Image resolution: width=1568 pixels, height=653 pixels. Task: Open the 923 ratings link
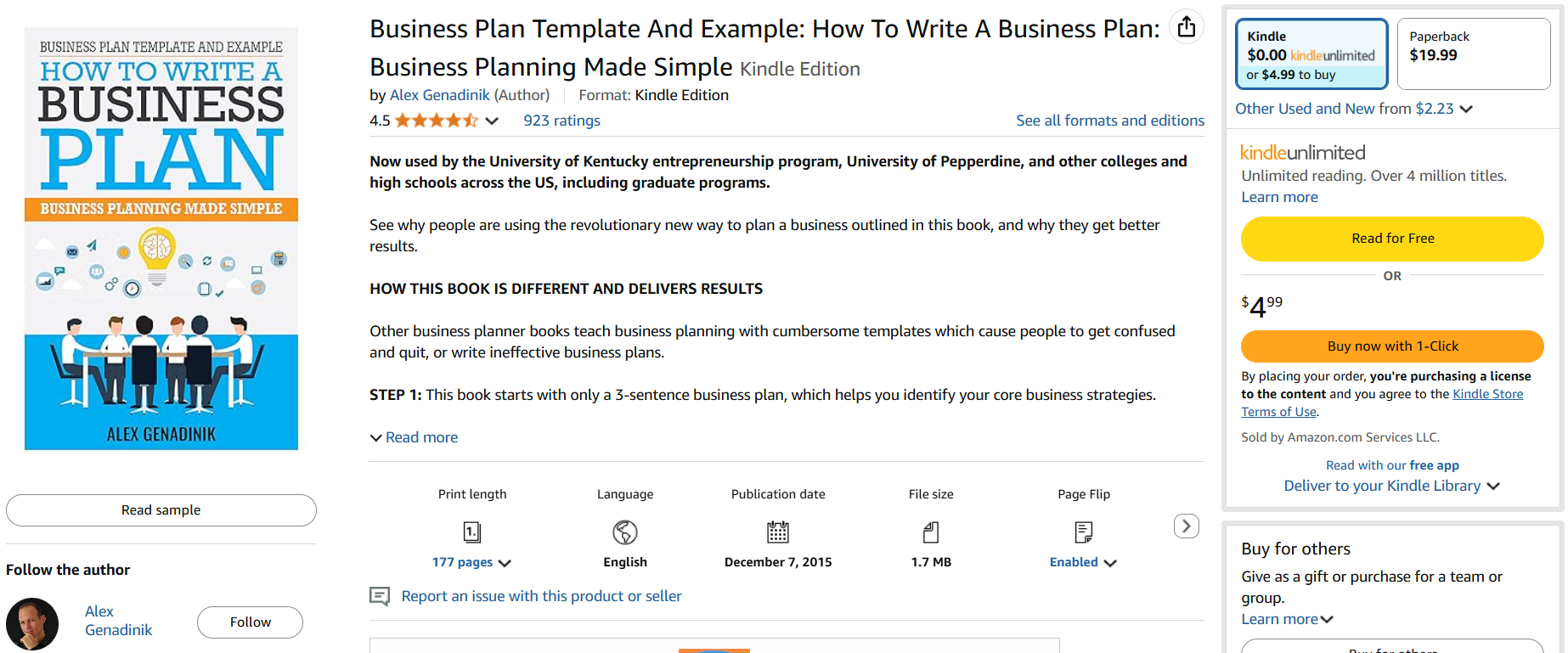point(561,121)
